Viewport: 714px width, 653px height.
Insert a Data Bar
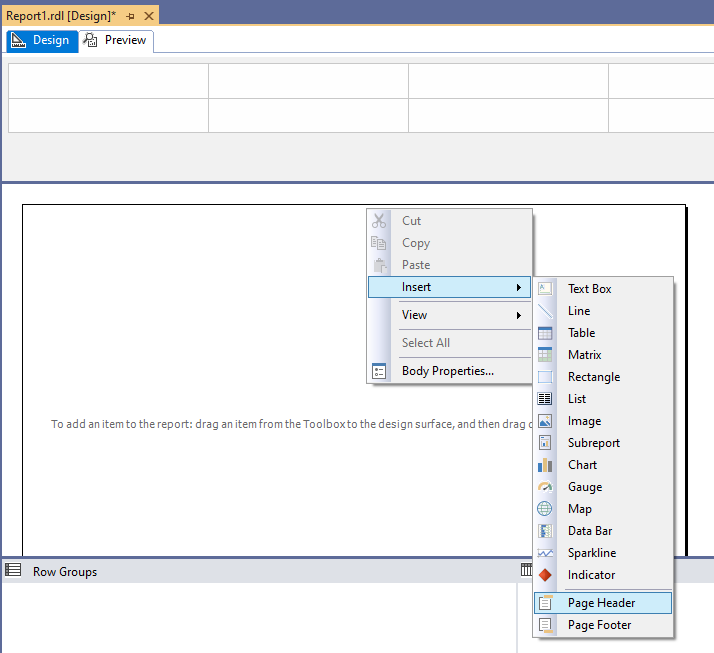pyautogui.click(x=603, y=531)
